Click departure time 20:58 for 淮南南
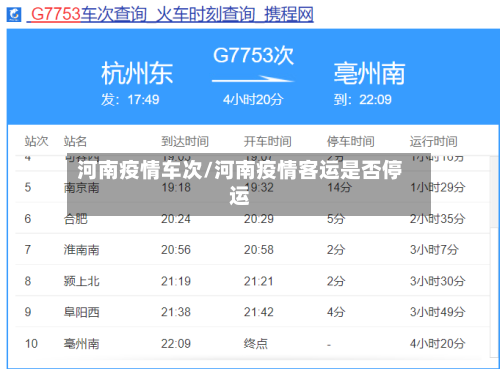This screenshot has height=369, width=500. coord(259,250)
